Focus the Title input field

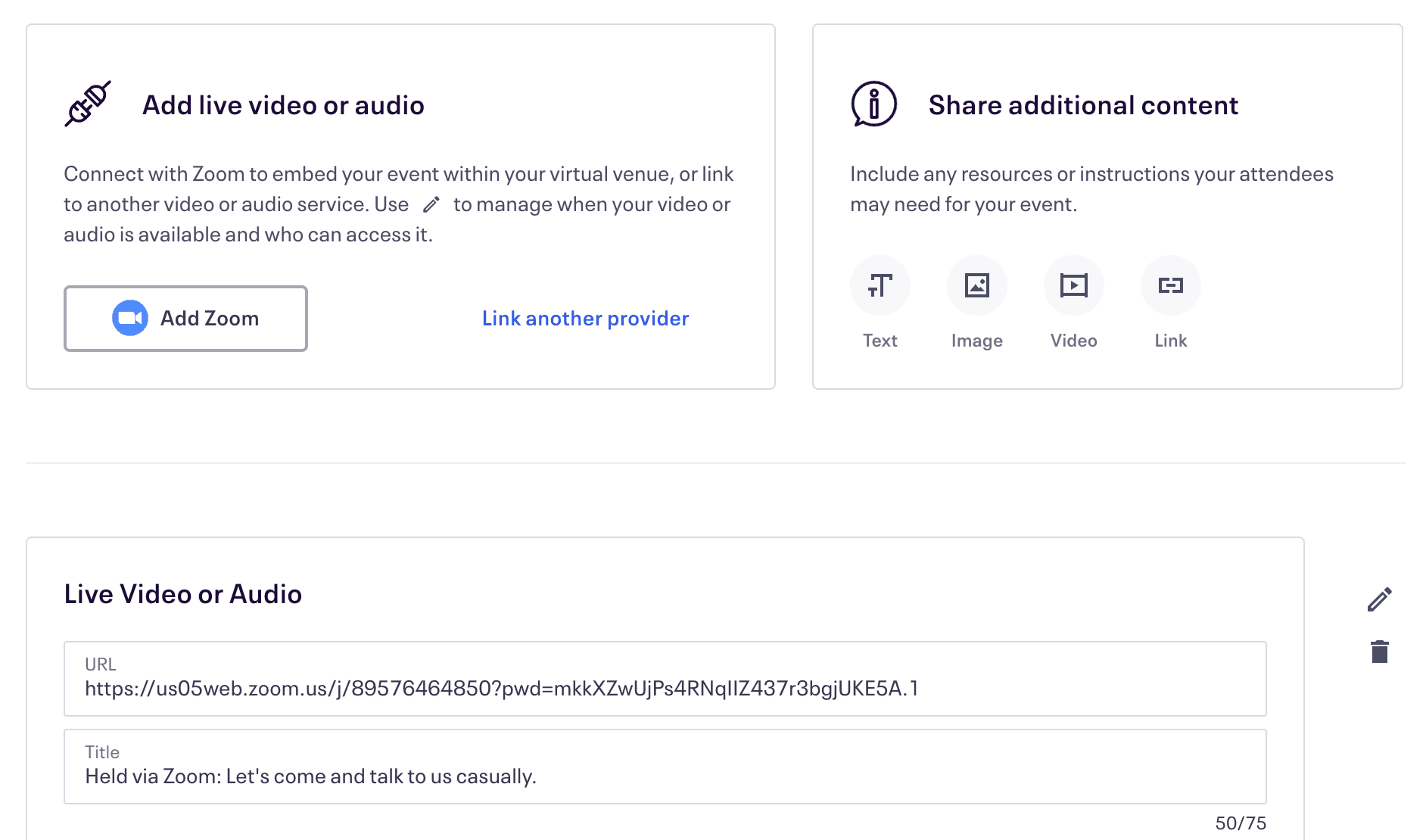pos(665,776)
